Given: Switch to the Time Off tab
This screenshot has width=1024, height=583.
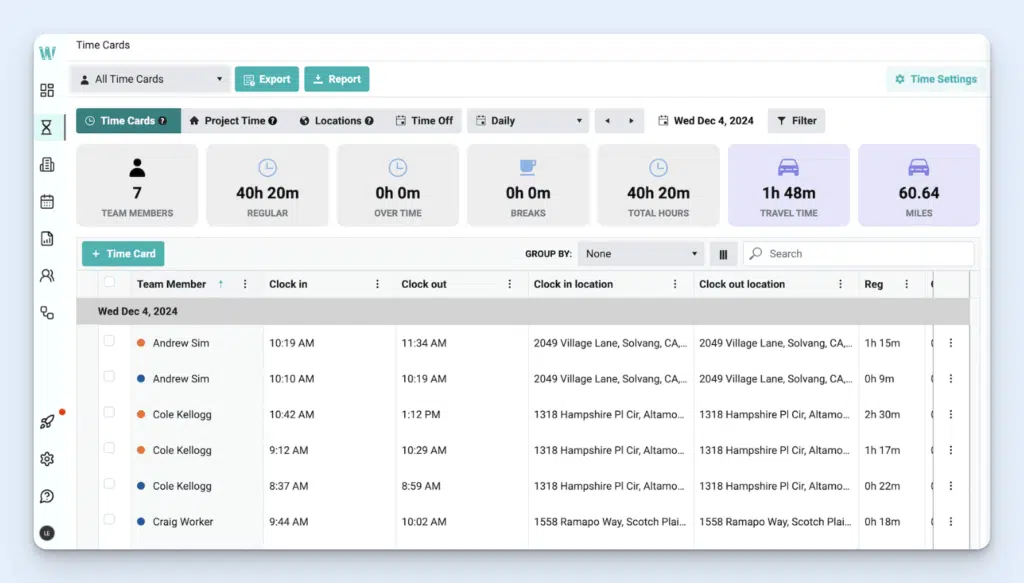Looking at the screenshot, I should [424, 121].
